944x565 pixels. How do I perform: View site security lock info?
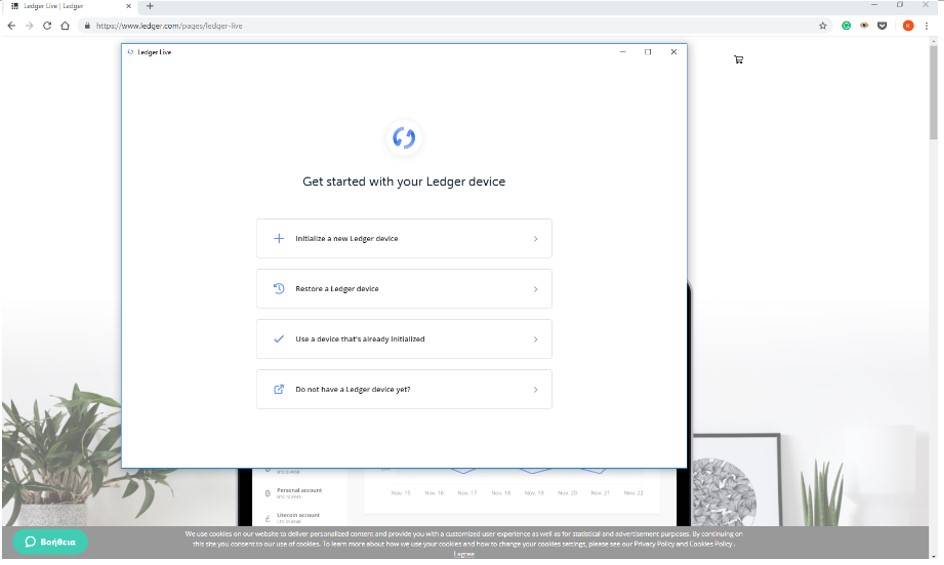pyautogui.click(x=87, y=26)
